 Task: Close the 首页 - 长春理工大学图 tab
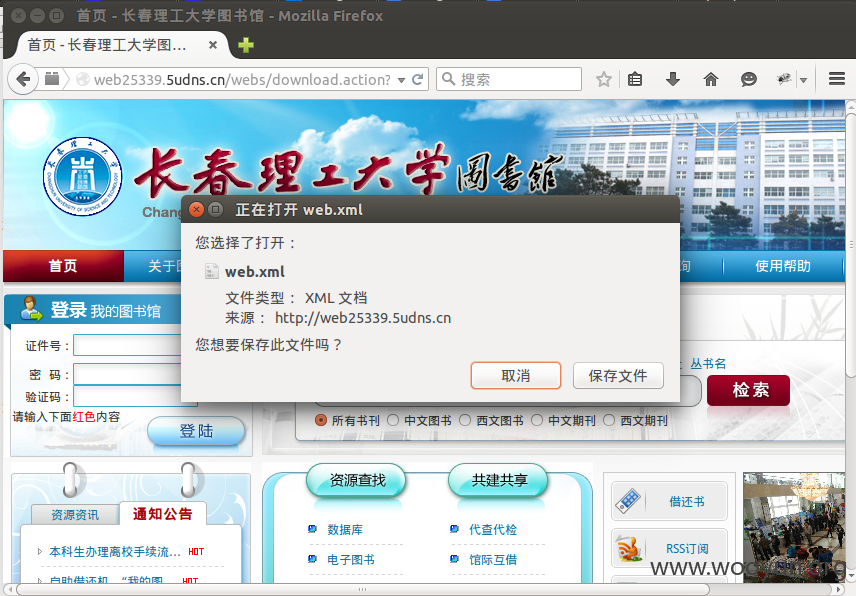tap(213, 45)
